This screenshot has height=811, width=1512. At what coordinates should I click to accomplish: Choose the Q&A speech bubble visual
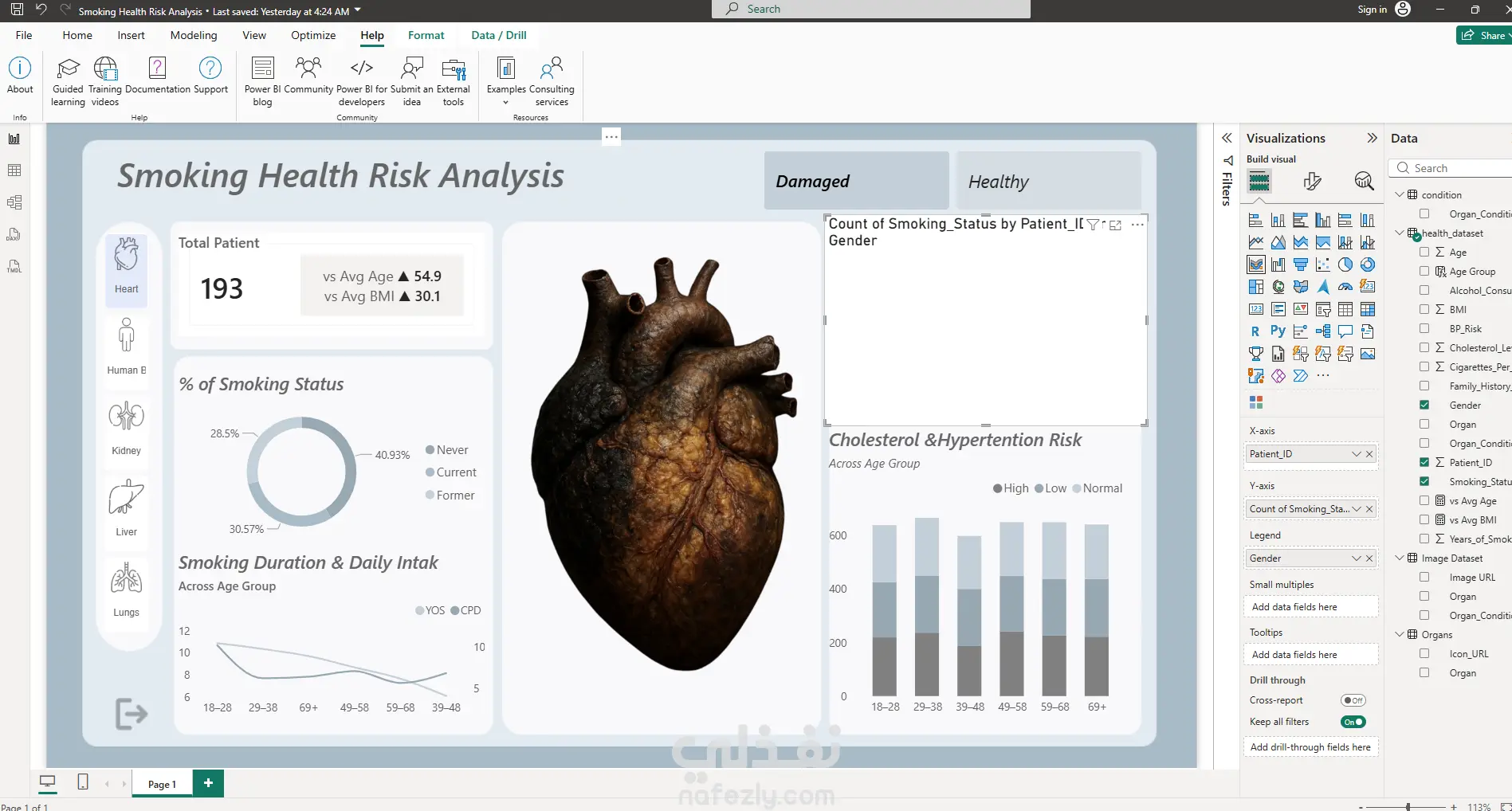1345,331
